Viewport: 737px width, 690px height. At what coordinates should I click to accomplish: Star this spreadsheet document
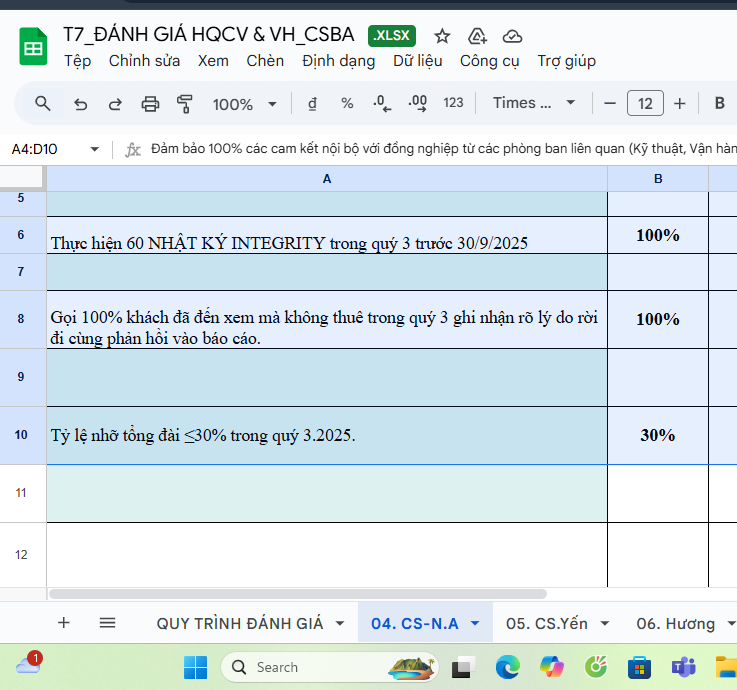(x=442, y=36)
